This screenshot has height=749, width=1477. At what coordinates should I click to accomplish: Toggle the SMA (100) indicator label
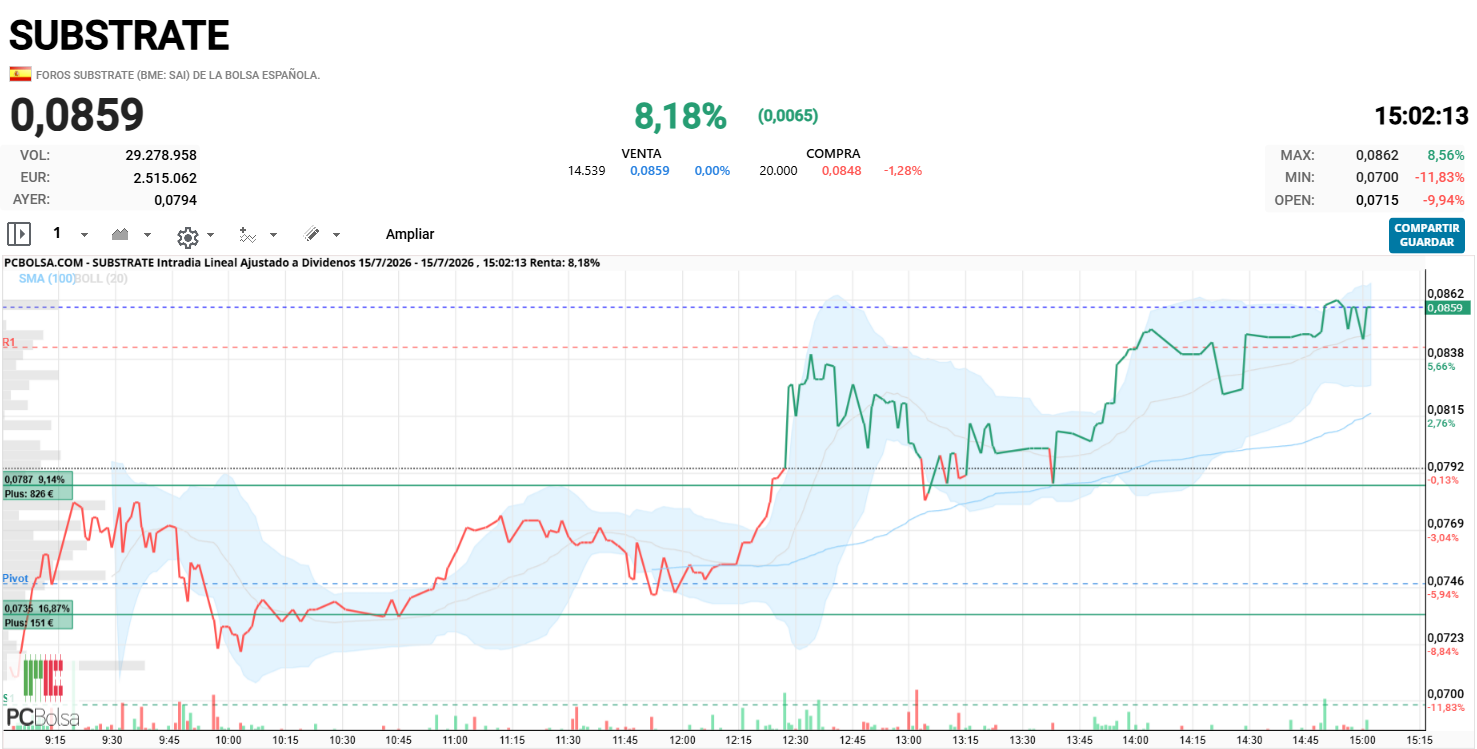tap(47, 278)
